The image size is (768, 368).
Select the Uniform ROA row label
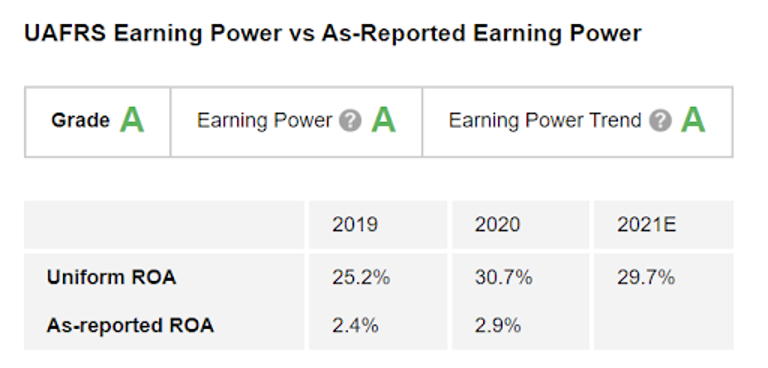pyautogui.click(x=111, y=277)
